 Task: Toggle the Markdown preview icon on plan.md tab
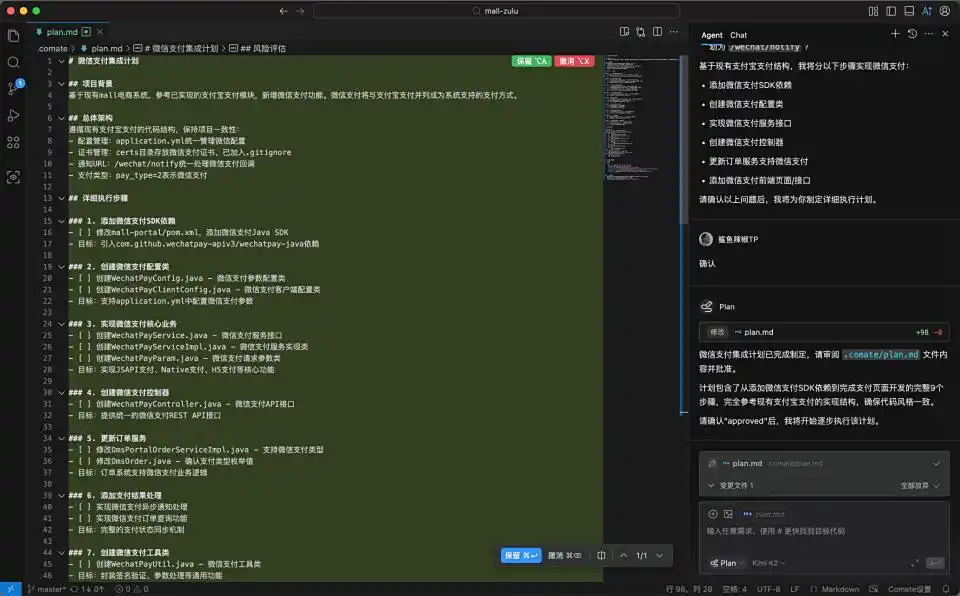coord(86,32)
